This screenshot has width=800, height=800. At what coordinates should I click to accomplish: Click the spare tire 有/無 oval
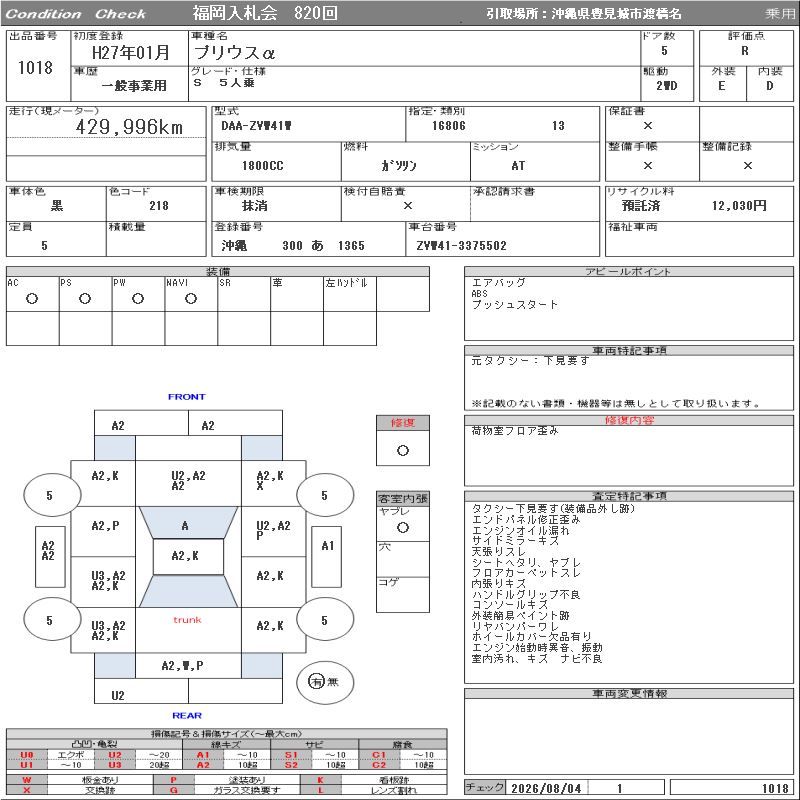325,682
